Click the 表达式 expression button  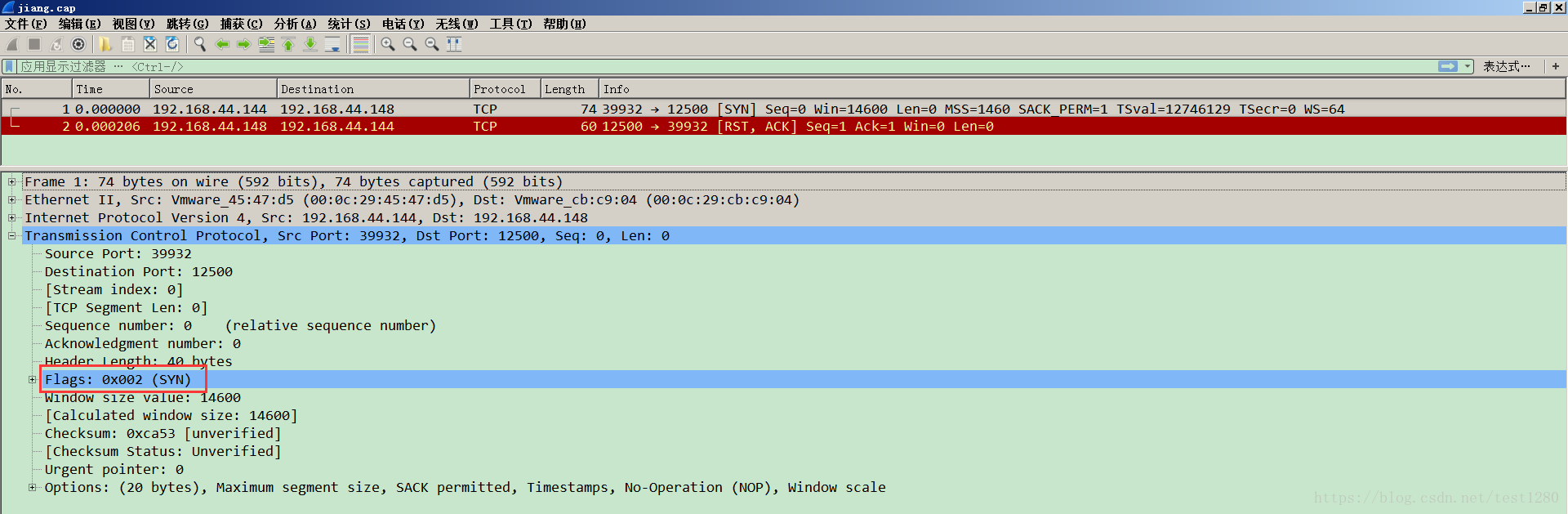(1507, 66)
